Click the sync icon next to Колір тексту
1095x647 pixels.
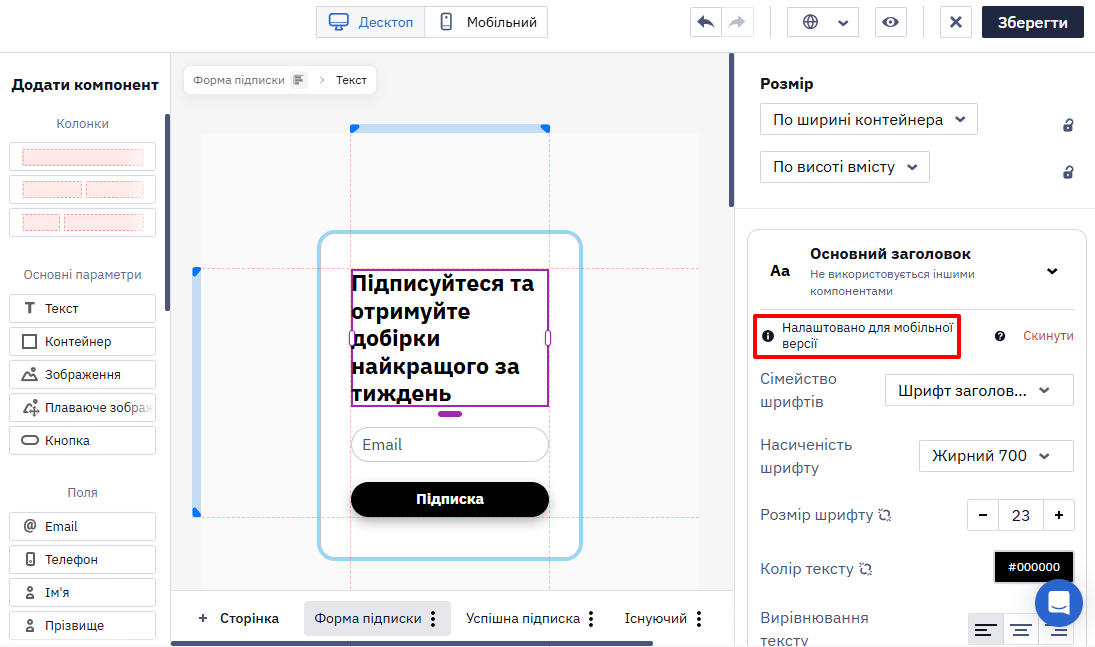point(866,569)
